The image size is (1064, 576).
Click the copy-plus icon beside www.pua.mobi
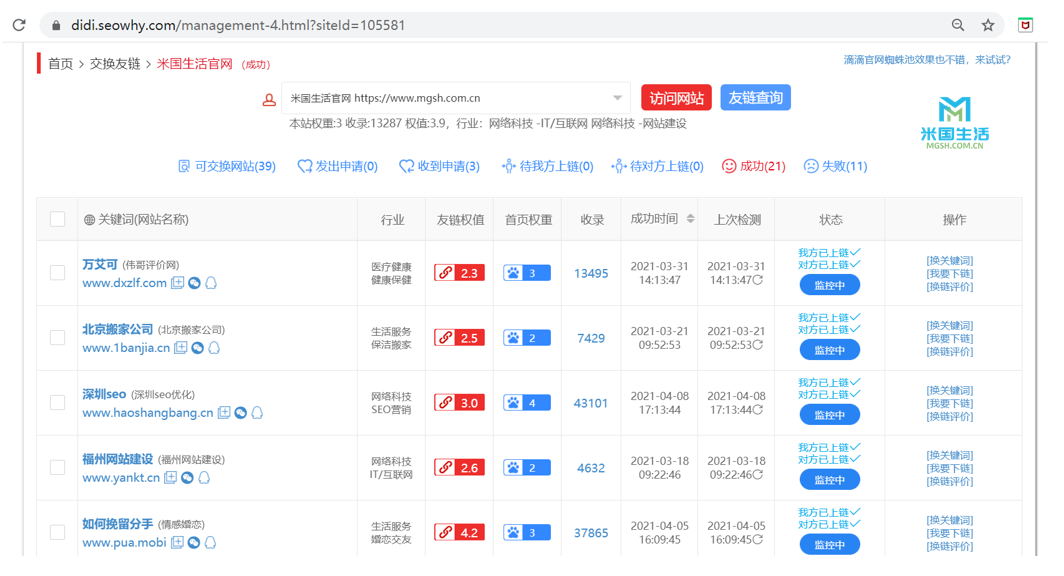tap(177, 543)
